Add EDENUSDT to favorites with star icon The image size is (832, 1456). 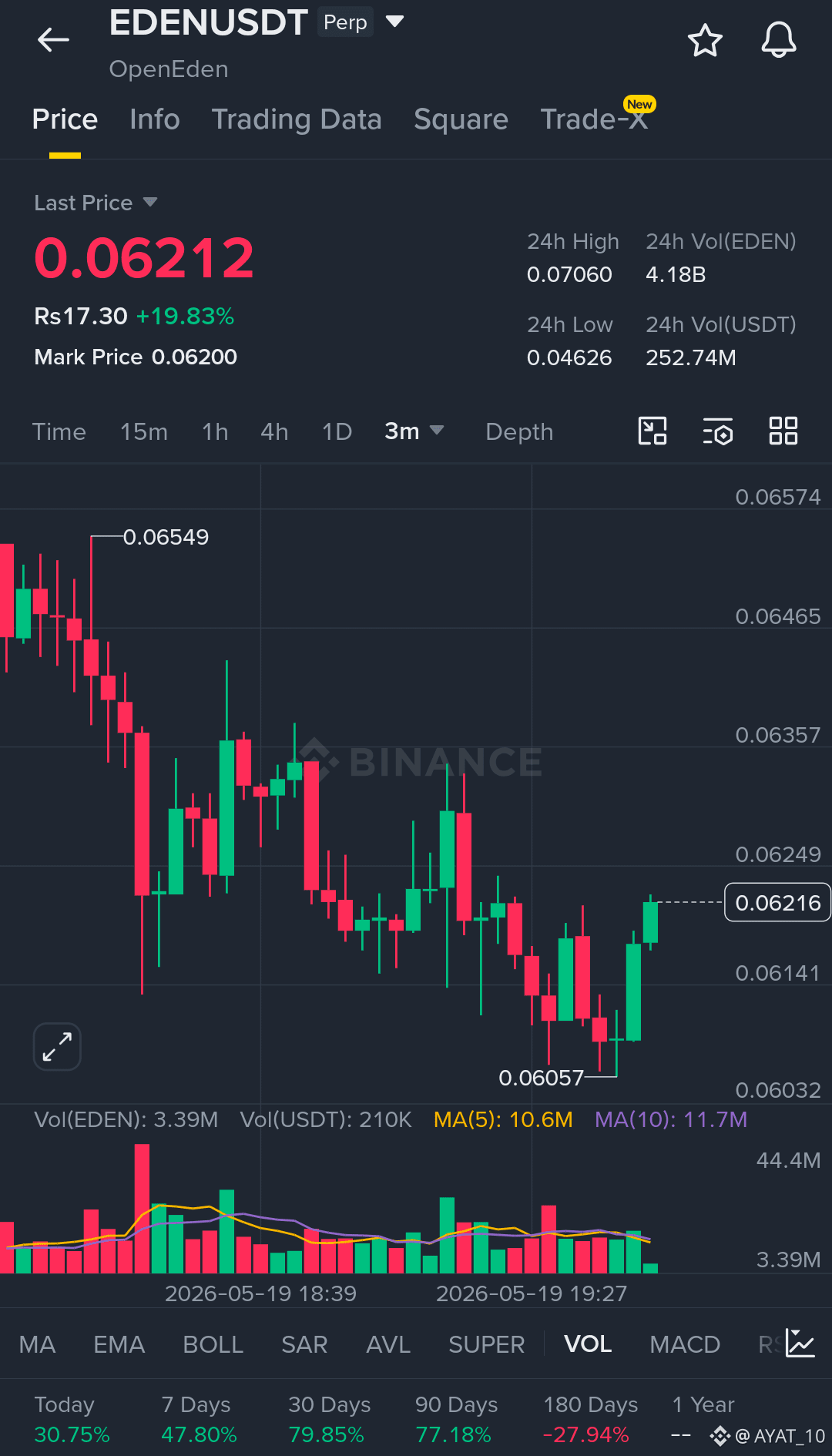pos(704,40)
